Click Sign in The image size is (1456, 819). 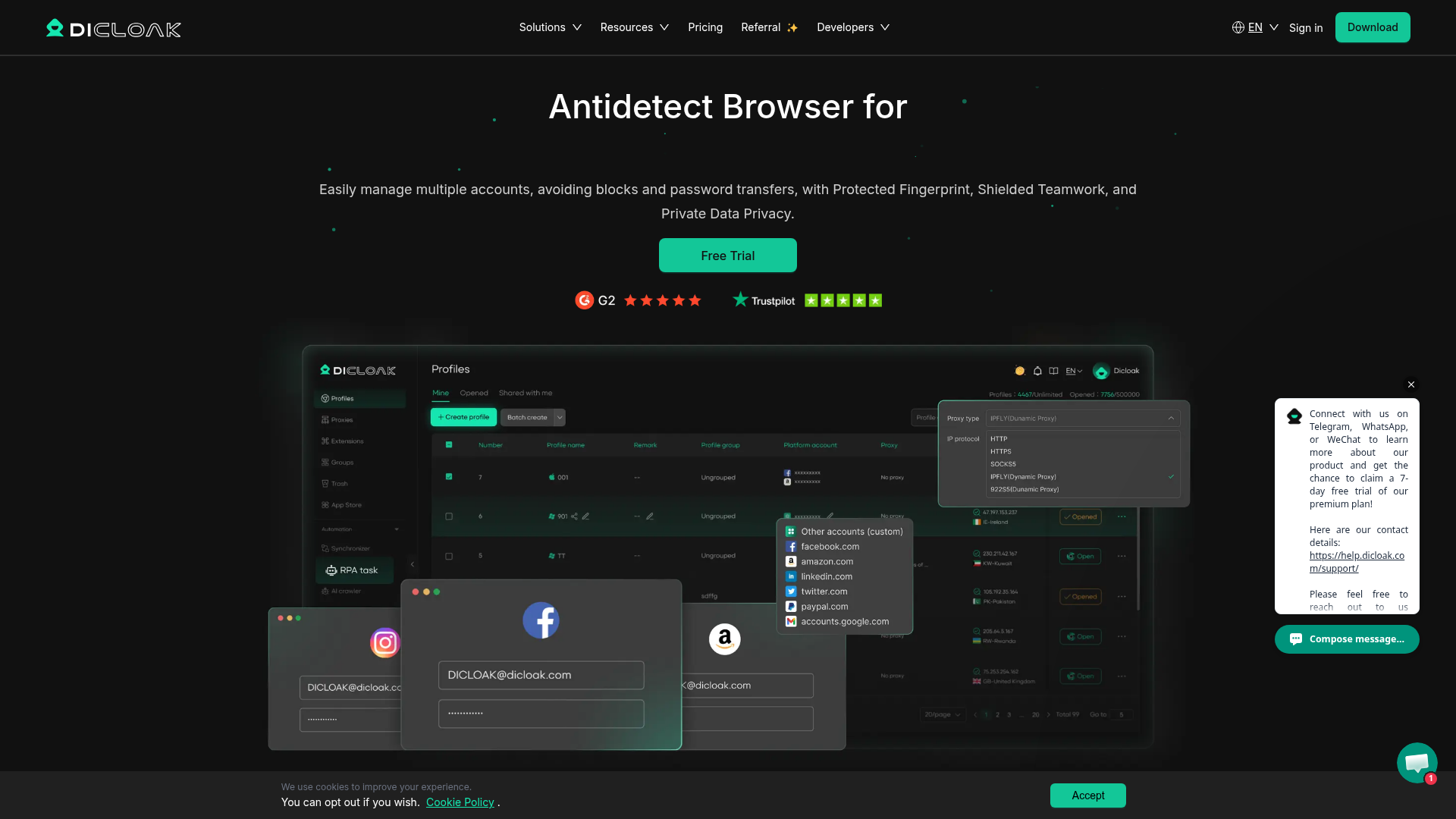point(1306,28)
